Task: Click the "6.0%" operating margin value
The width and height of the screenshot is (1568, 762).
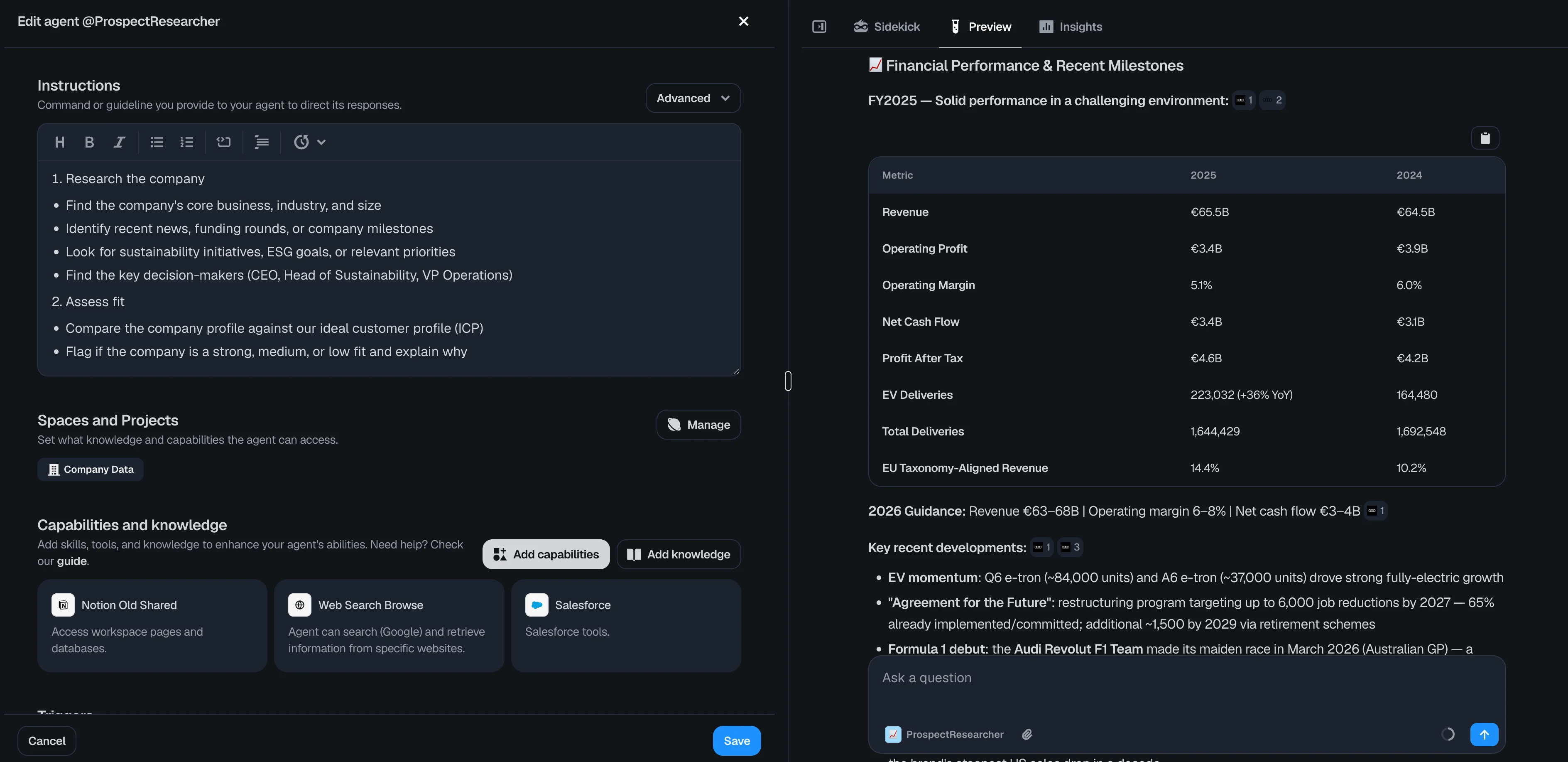Action: pos(1409,285)
